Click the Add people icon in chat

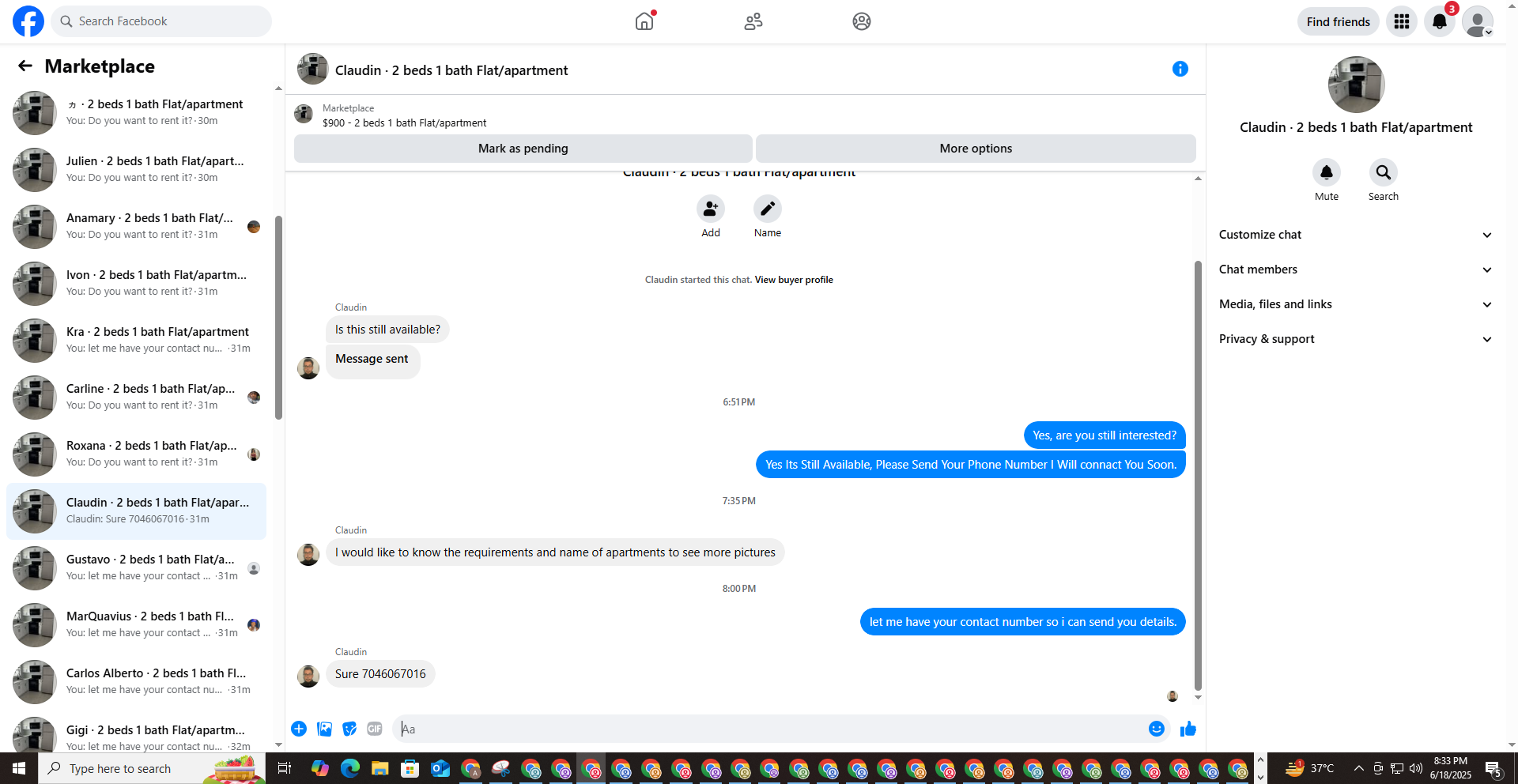tap(711, 209)
